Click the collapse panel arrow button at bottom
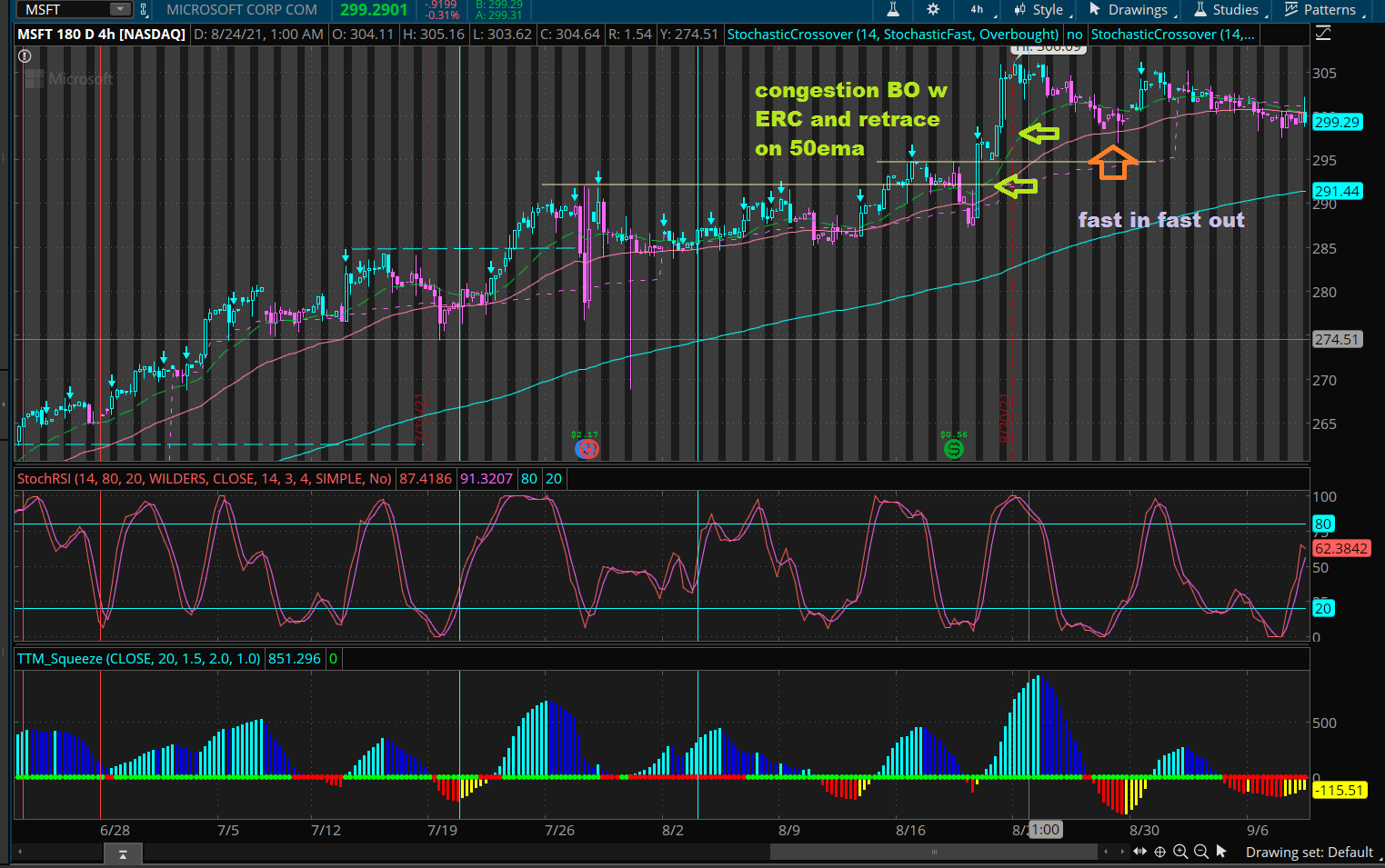The width and height of the screenshot is (1385, 868). [123, 853]
